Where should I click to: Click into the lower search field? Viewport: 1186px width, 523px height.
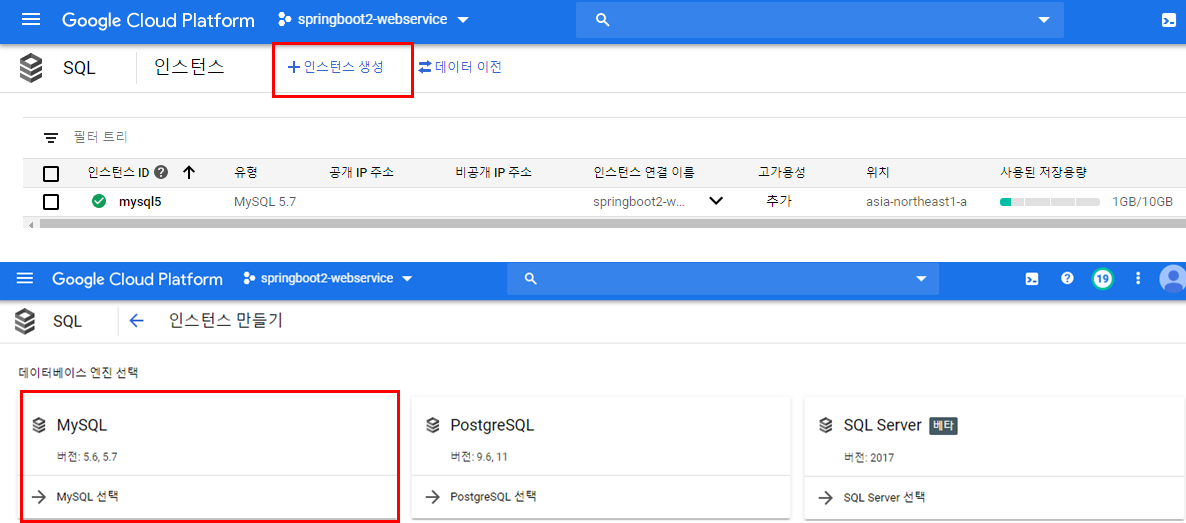(722, 279)
